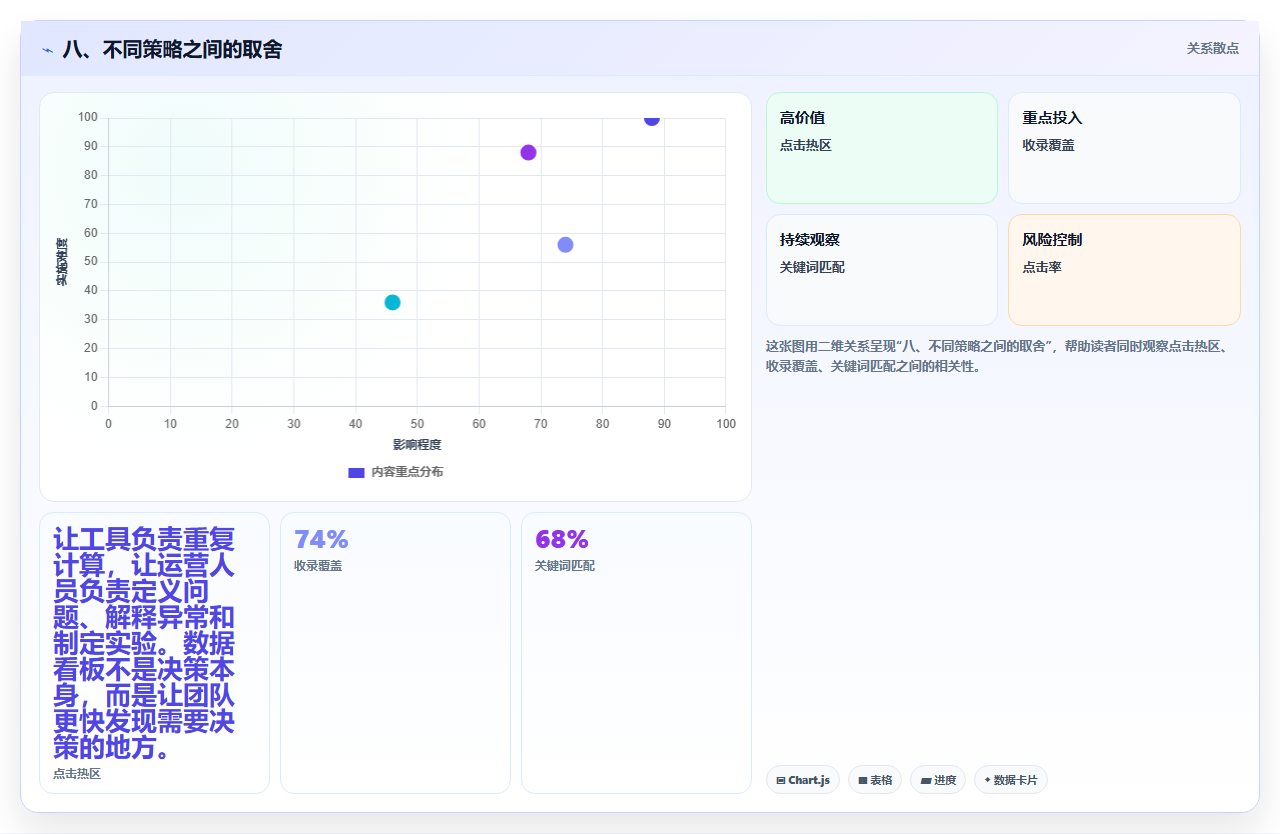Select the cyan scatter point near 46

tap(392, 302)
